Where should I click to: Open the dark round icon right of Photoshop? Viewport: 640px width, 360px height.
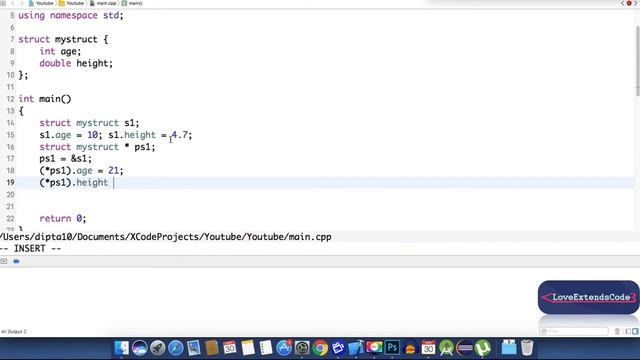coord(410,348)
